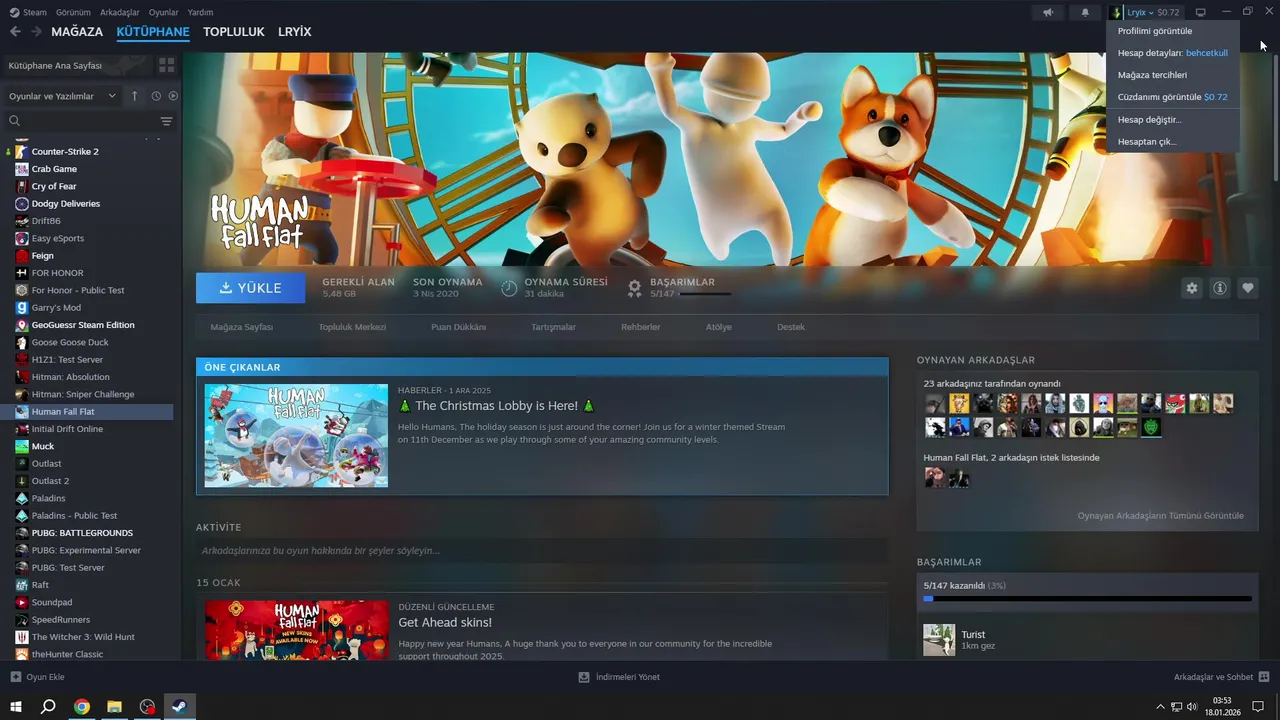Screen dimensions: 1280x720
Task: Choose Hesaptan çık... from menu
Action: pos(1147,142)
